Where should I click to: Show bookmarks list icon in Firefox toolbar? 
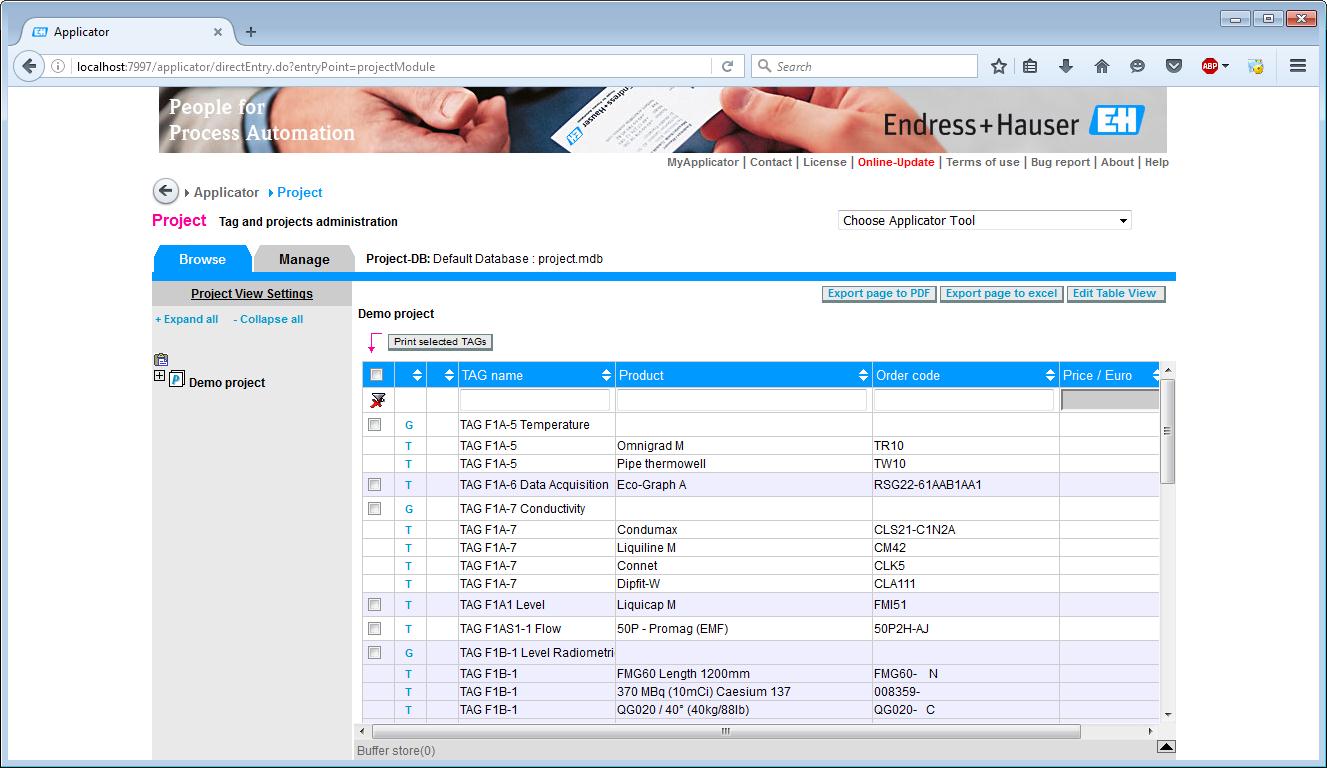point(1030,66)
